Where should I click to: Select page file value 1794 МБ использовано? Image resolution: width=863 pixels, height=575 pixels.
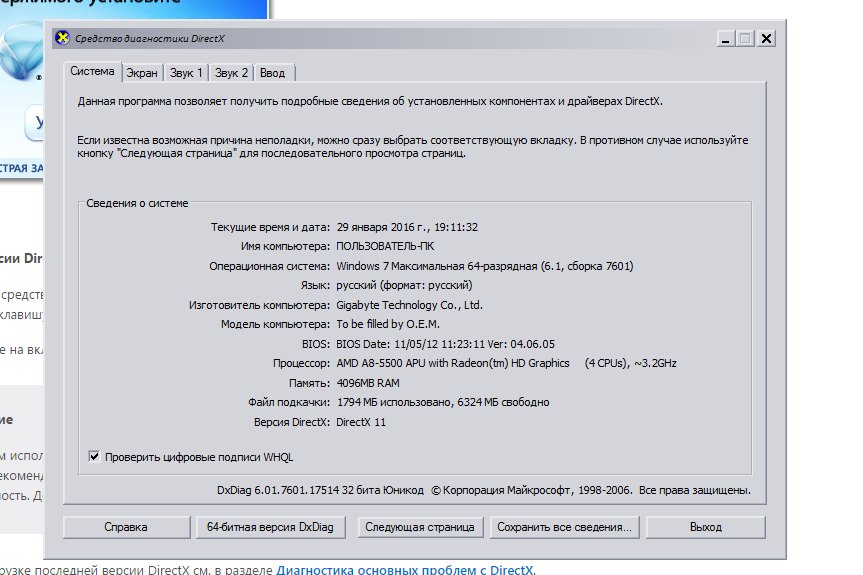click(x=443, y=402)
